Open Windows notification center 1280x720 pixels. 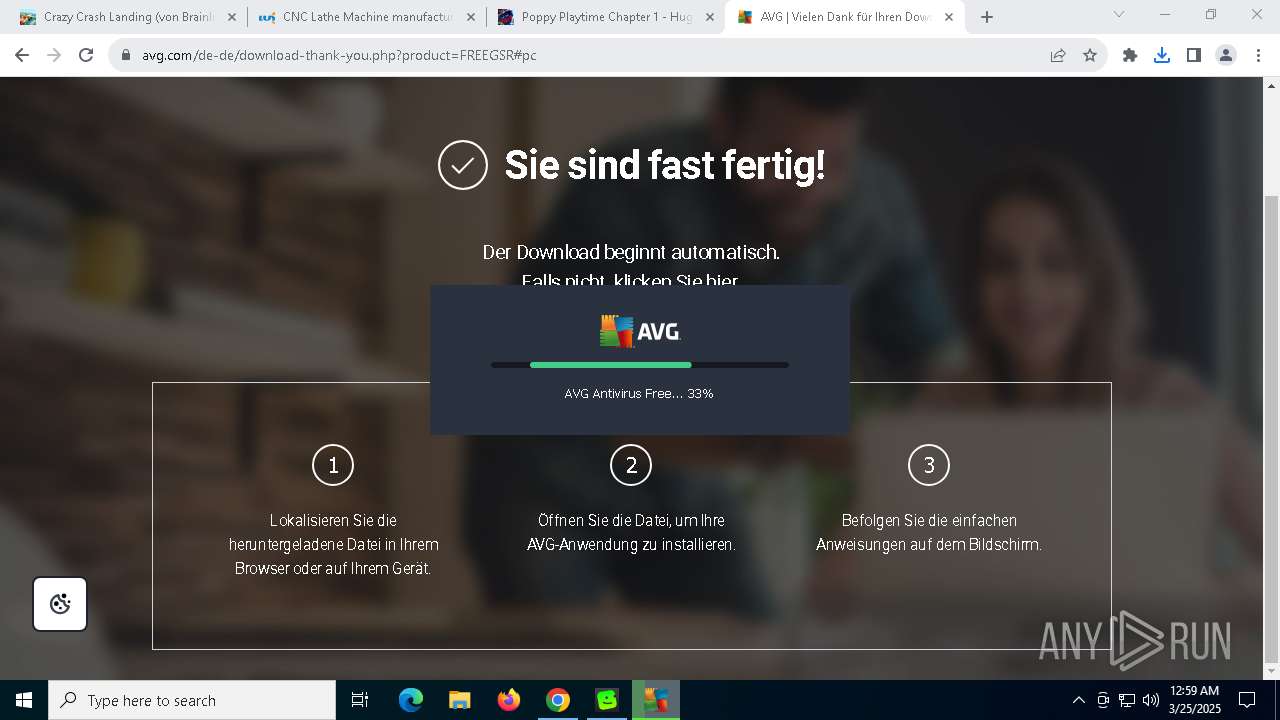[1247, 700]
